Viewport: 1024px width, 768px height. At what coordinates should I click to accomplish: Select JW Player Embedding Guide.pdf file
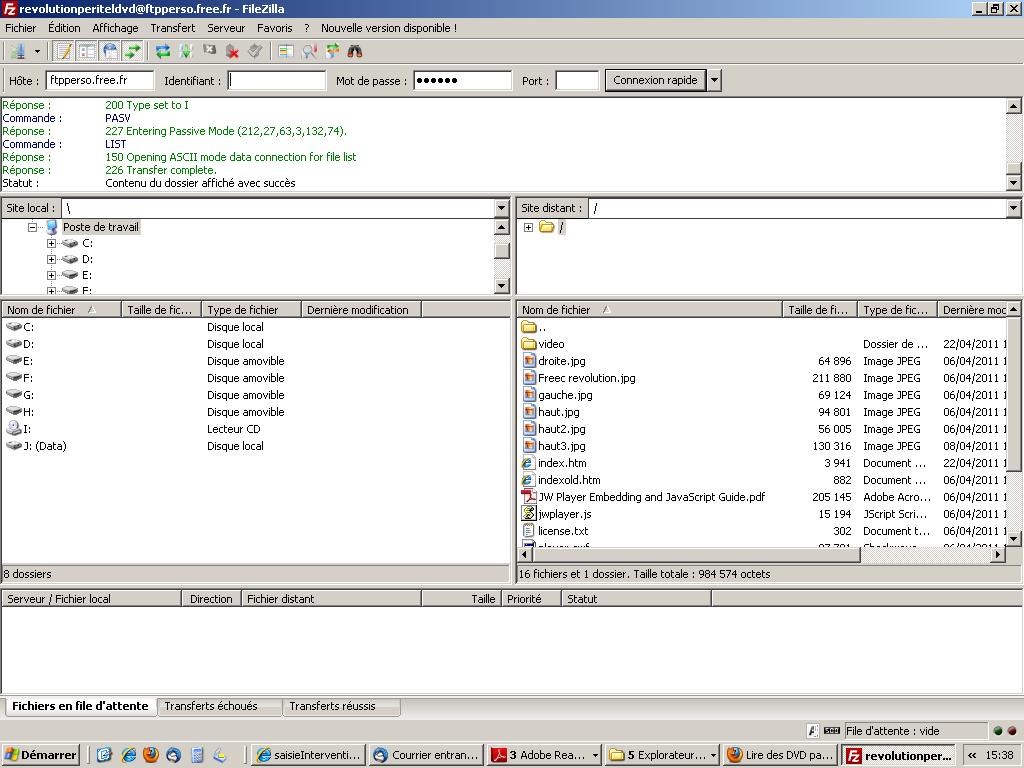coord(651,497)
